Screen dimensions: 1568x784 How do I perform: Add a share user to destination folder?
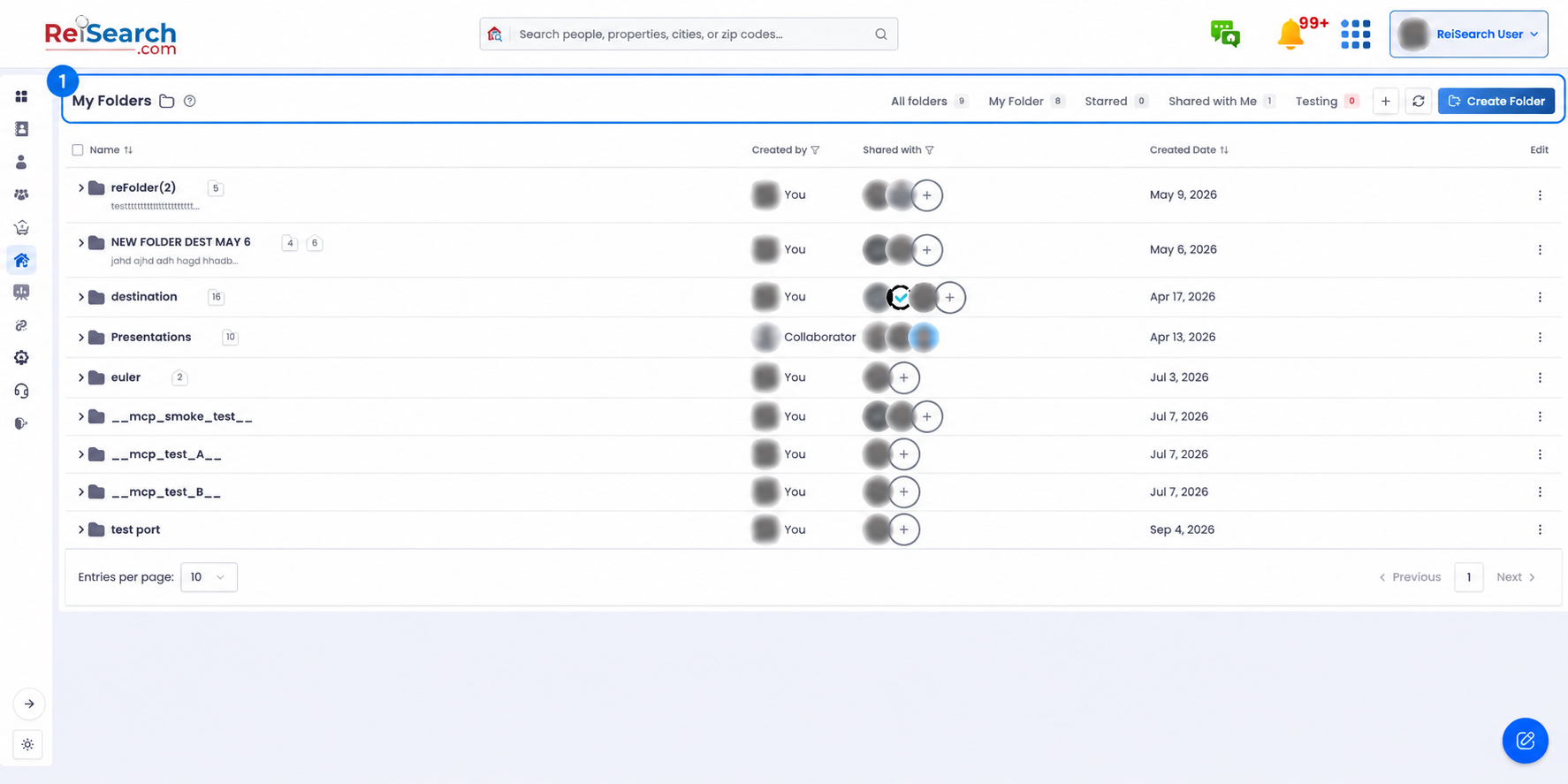[x=949, y=298]
